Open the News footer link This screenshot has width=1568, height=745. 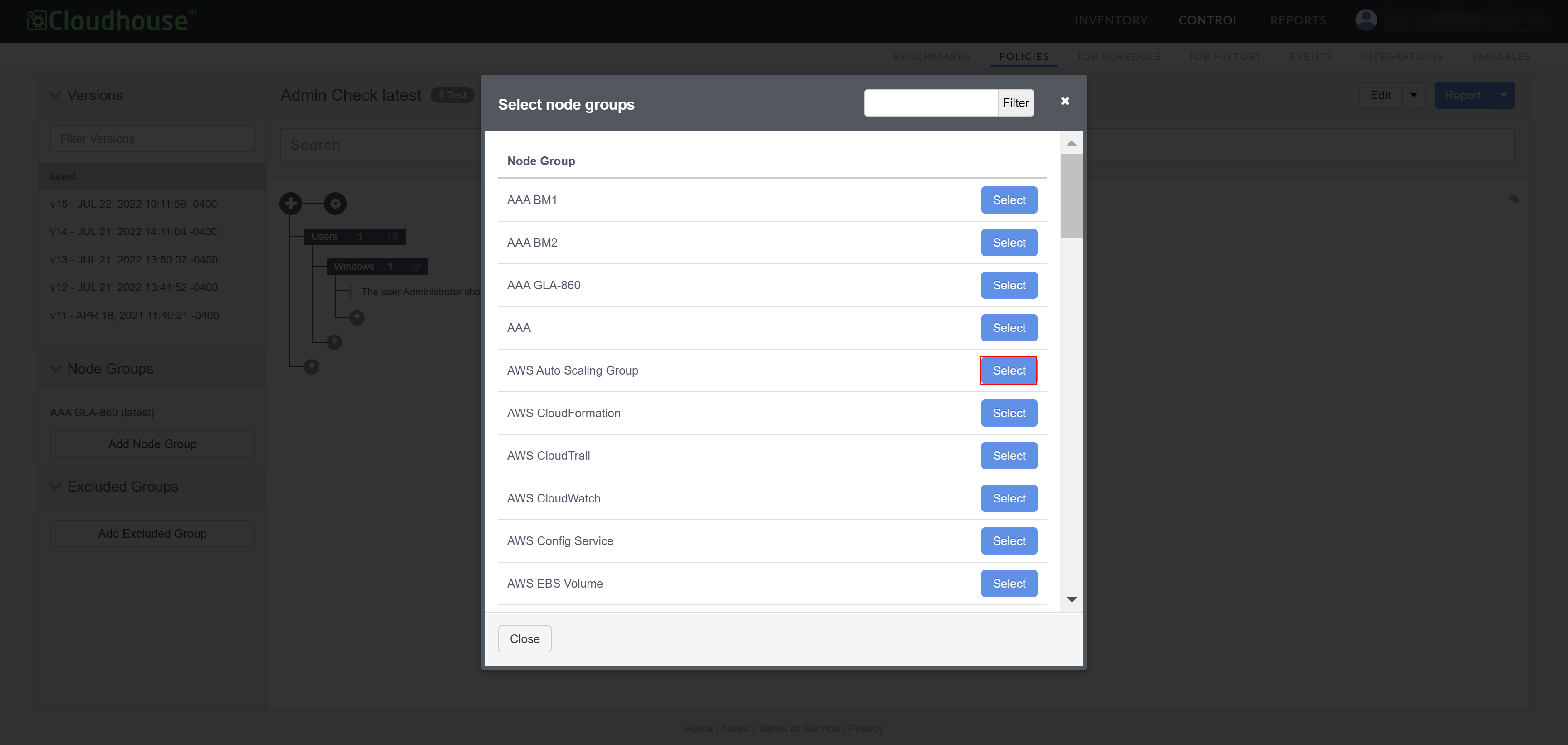tap(735, 729)
